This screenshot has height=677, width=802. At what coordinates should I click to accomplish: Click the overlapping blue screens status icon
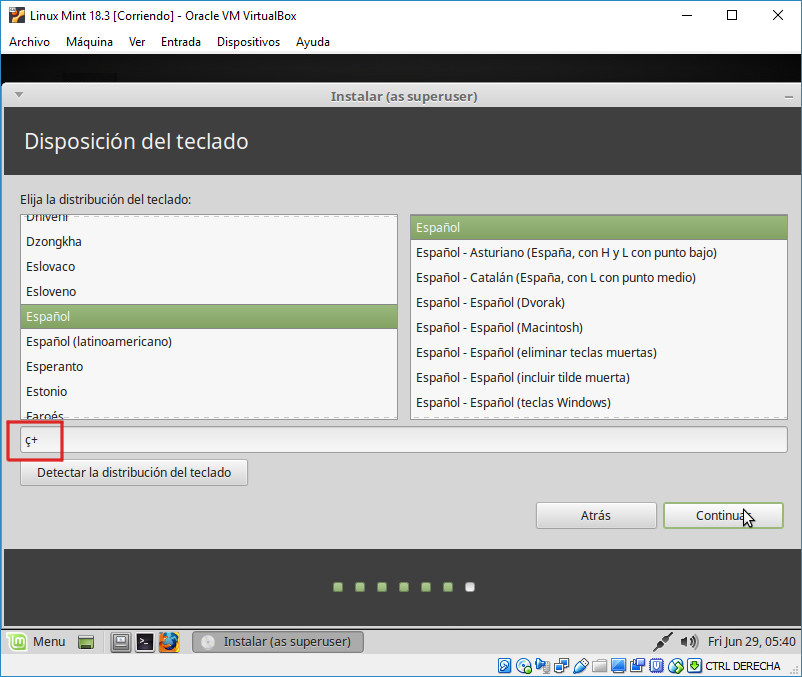pos(637,665)
